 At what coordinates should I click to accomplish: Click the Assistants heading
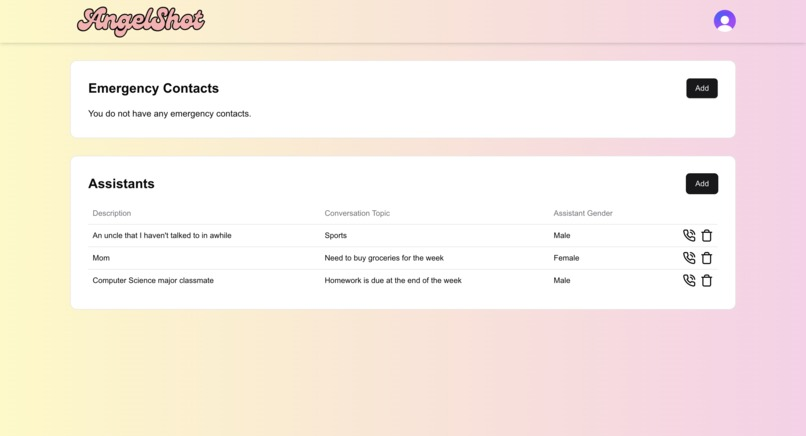coord(121,184)
